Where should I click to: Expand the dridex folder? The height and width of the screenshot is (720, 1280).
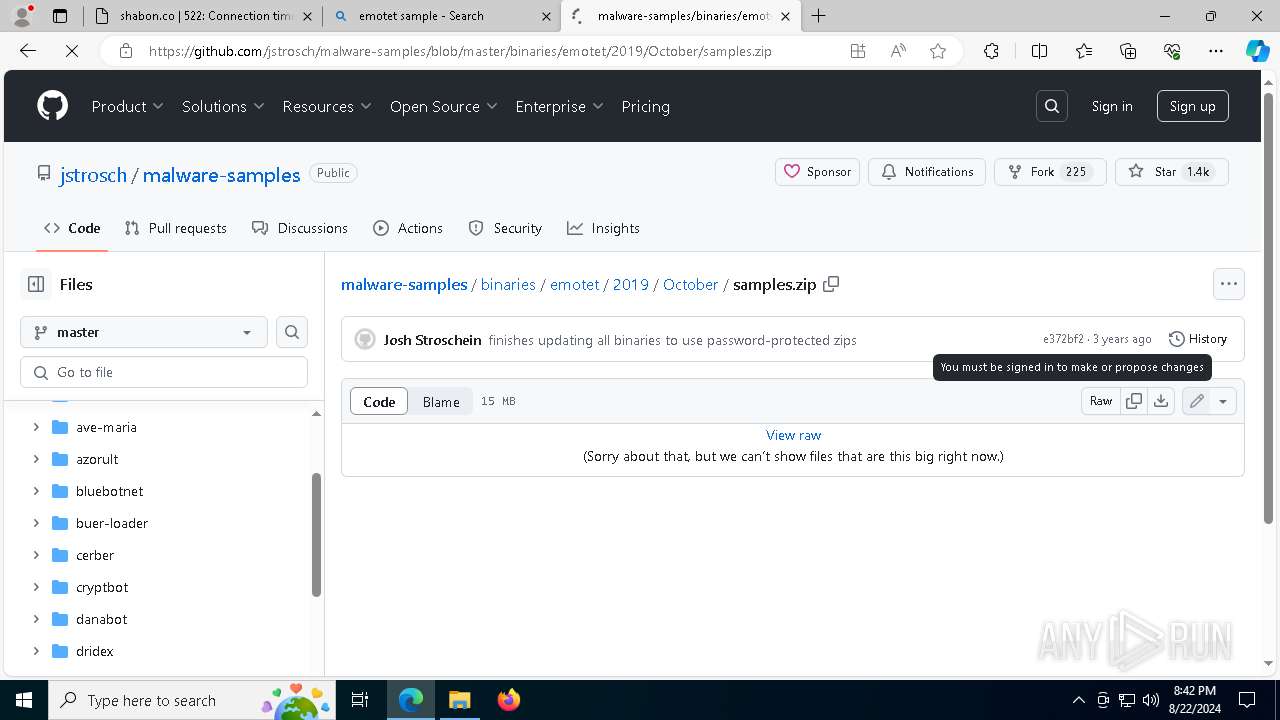36,651
